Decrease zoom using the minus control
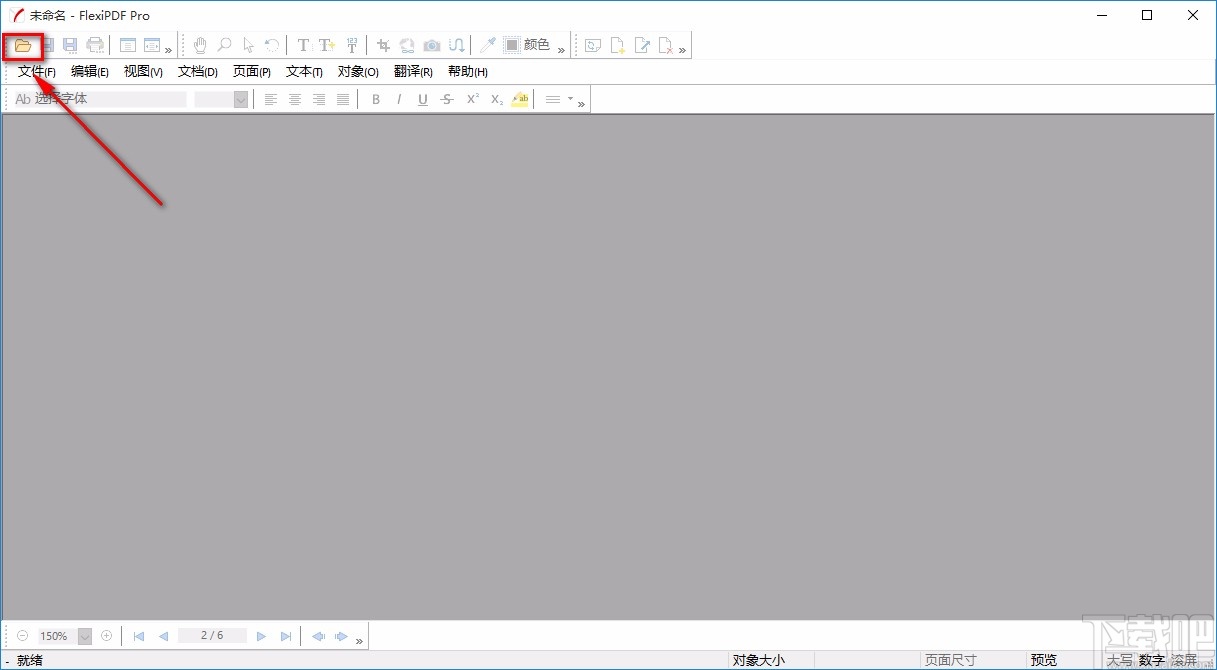Screen dimensions: 1217x670 21,635
